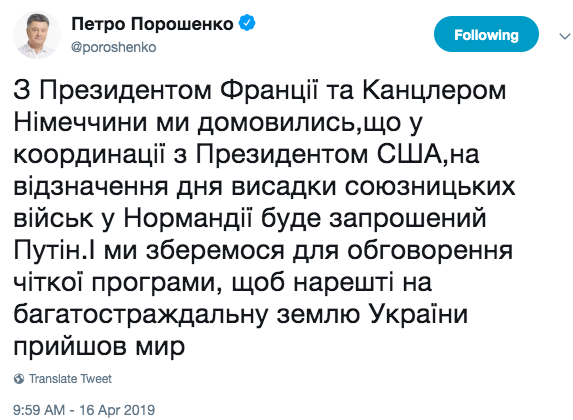Click the word союзницьких in the tweet
Image resolution: width=573 pixels, height=420 pixels.
(x=430, y=188)
